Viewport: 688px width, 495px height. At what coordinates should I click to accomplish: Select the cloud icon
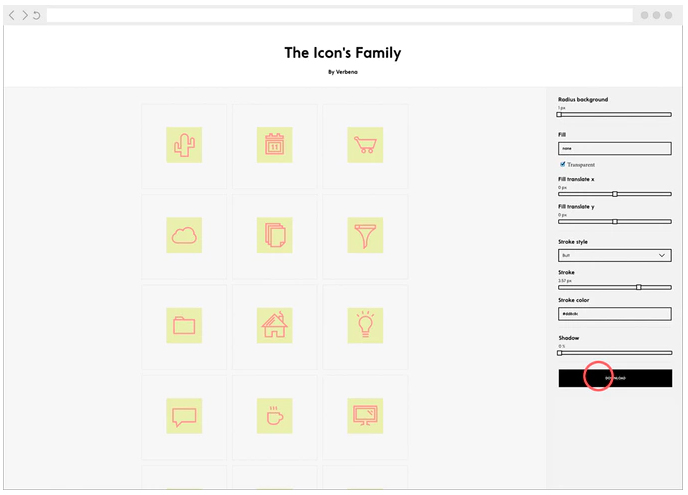pos(184,235)
